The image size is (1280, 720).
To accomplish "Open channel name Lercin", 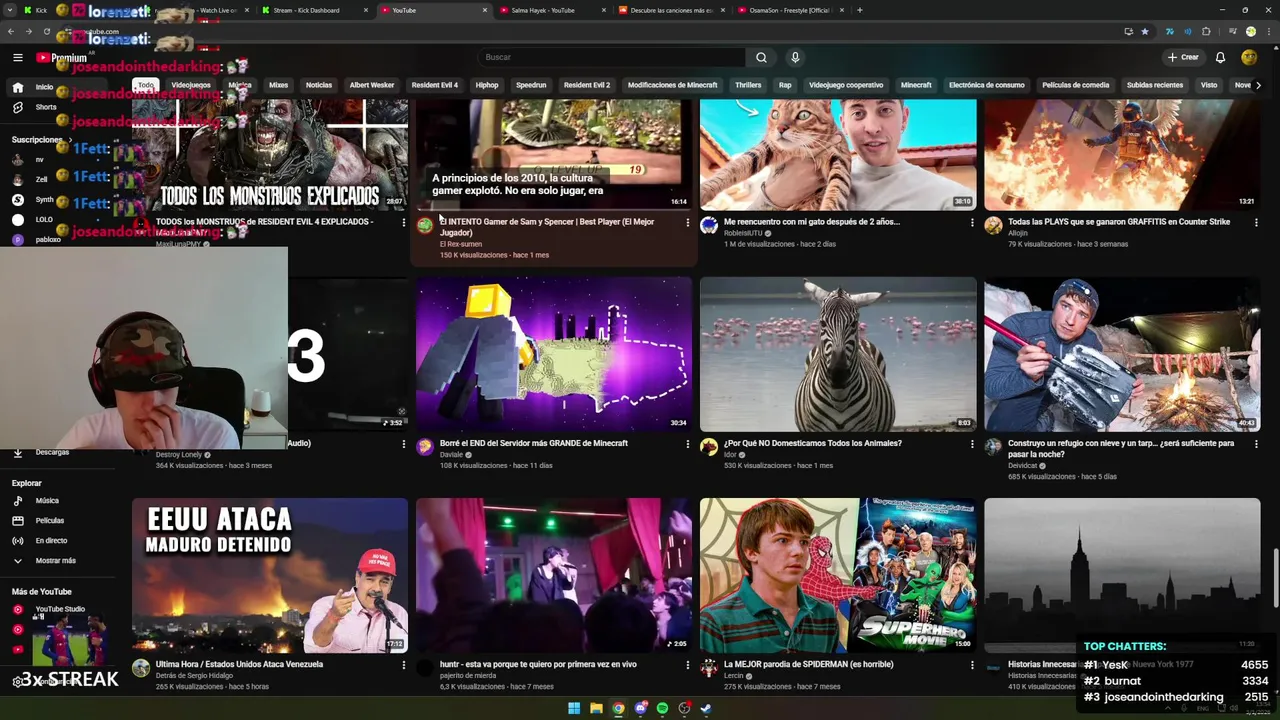I will pyautogui.click(x=734, y=675).
